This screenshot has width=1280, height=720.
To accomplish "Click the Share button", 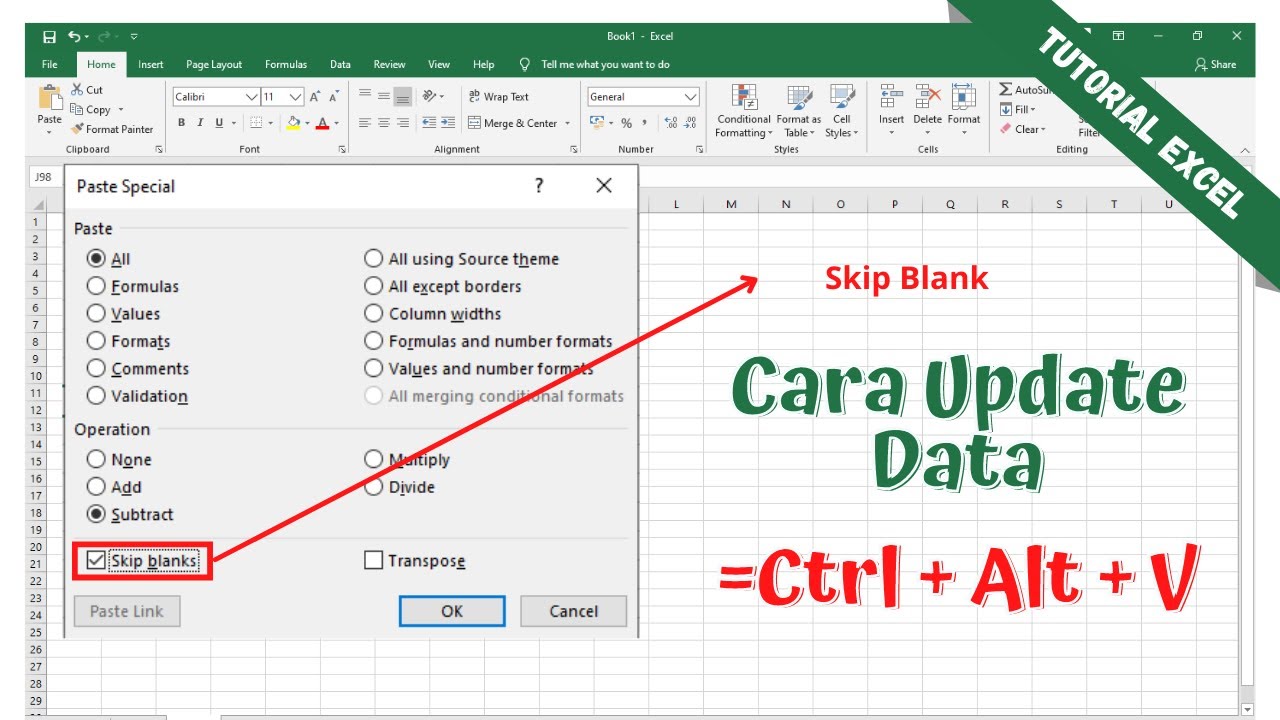I will [x=1215, y=64].
